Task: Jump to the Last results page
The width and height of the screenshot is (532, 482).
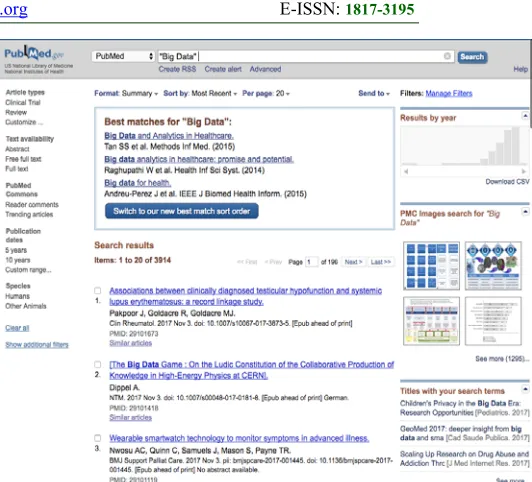Action: tap(381, 262)
